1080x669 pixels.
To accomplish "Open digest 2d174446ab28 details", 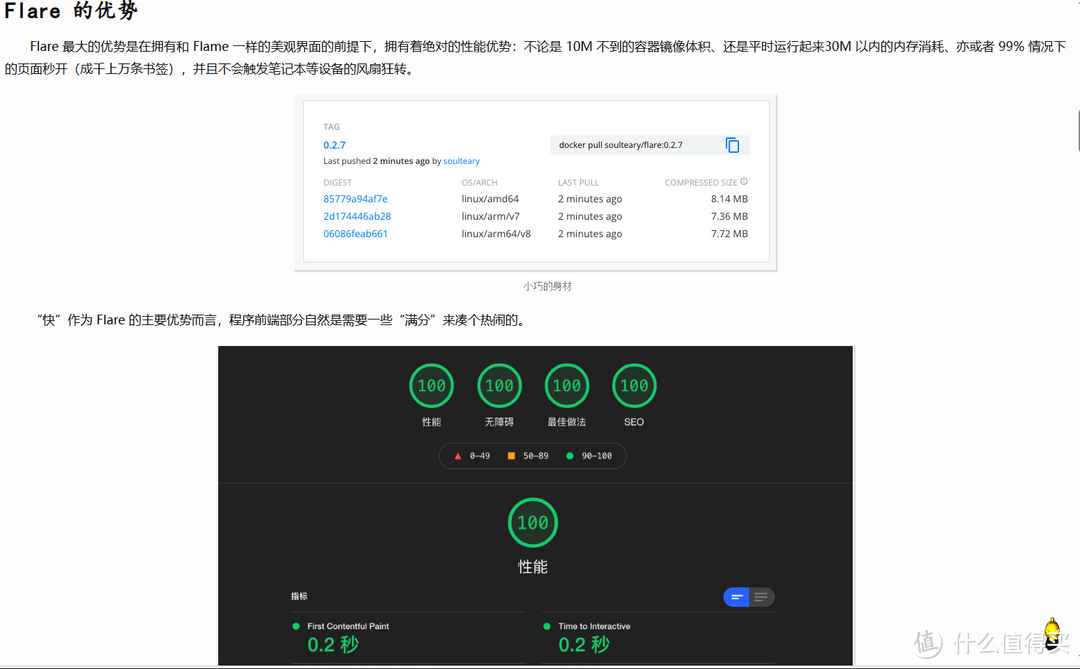I will pyautogui.click(x=356, y=216).
